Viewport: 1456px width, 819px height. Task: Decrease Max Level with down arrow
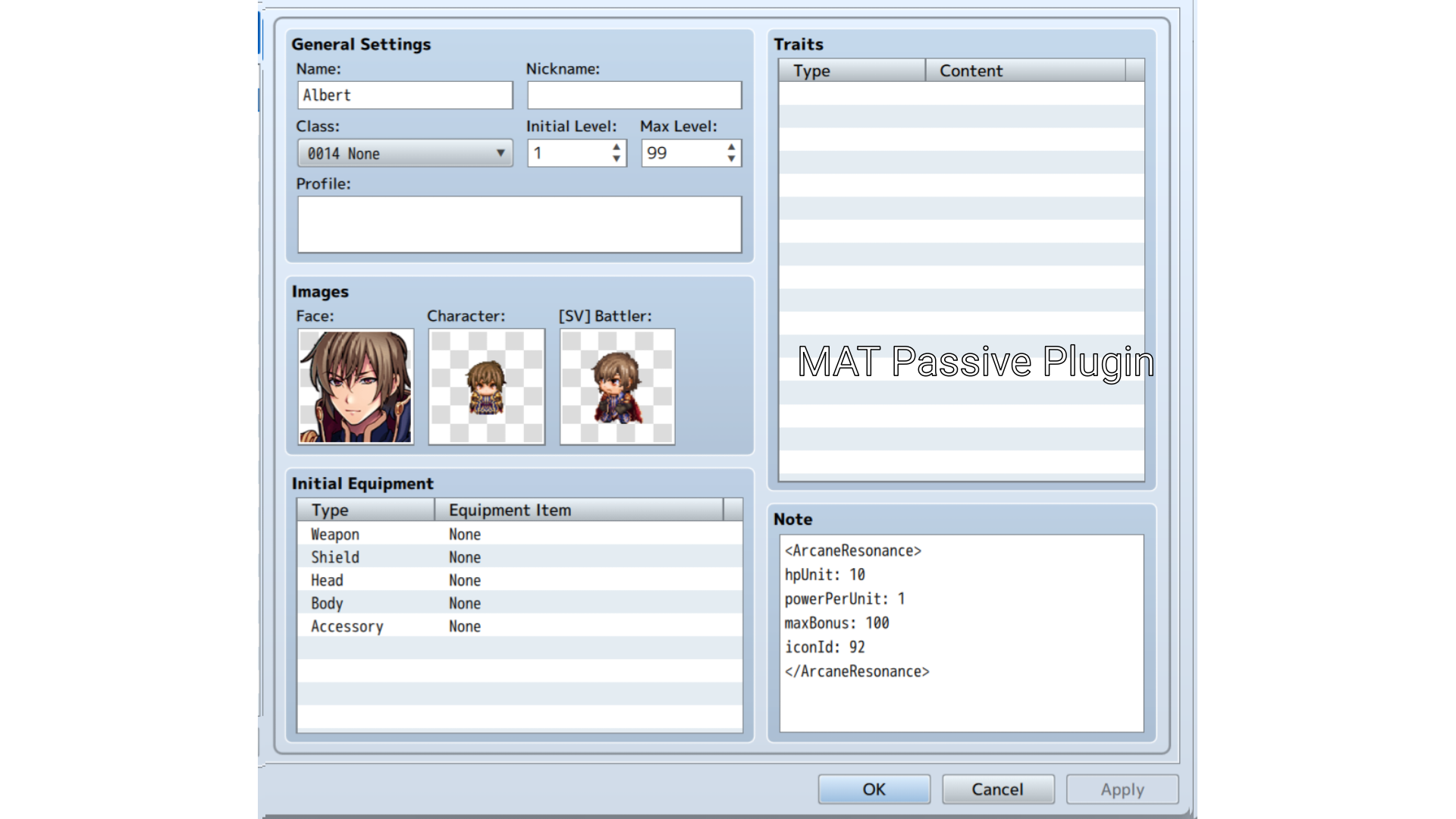tap(731, 159)
